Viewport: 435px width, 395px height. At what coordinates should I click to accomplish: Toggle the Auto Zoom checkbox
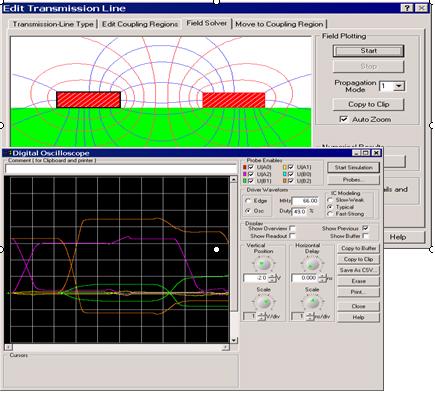click(x=343, y=119)
